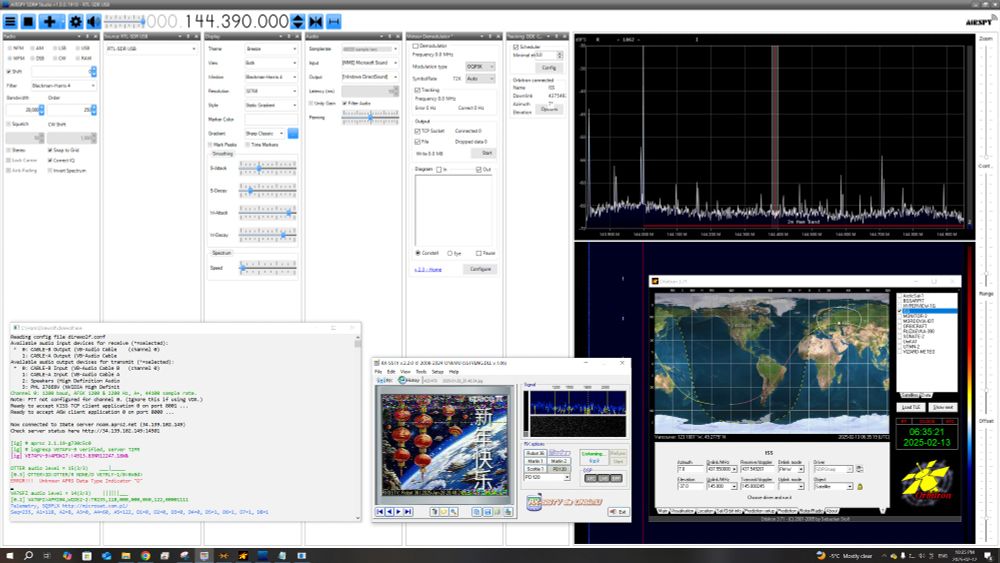Click the Bandwidth value field in Radio panel
Viewport: 1000px width, 563px height.
click(26, 110)
